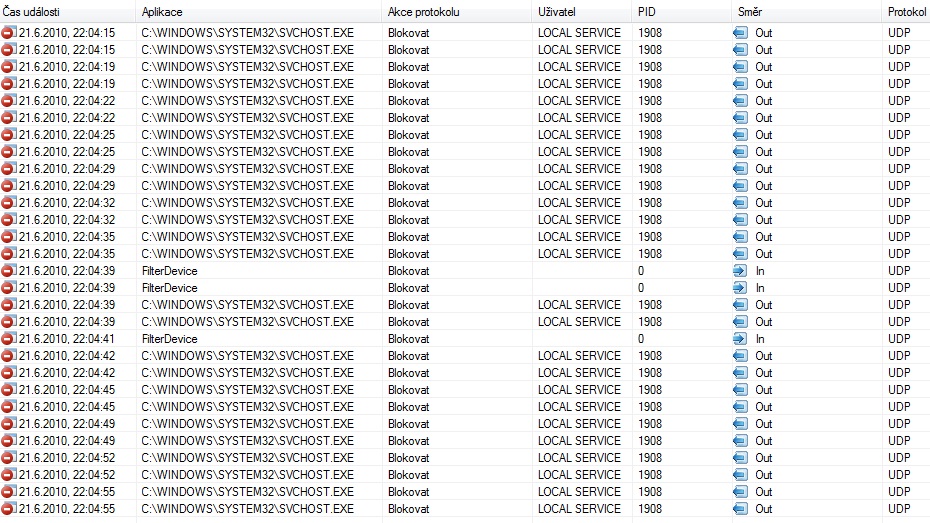
Task: Click the Akce protokolu column header
Action: (423, 11)
